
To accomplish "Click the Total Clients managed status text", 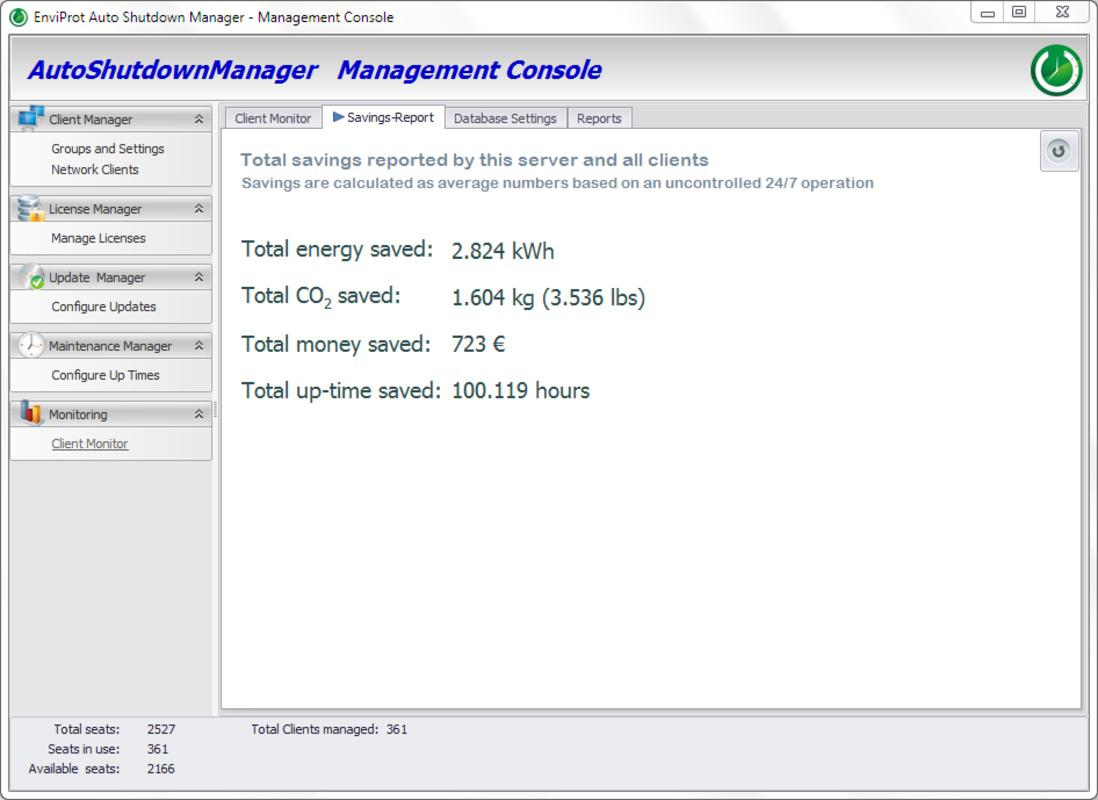I will 329,729.
